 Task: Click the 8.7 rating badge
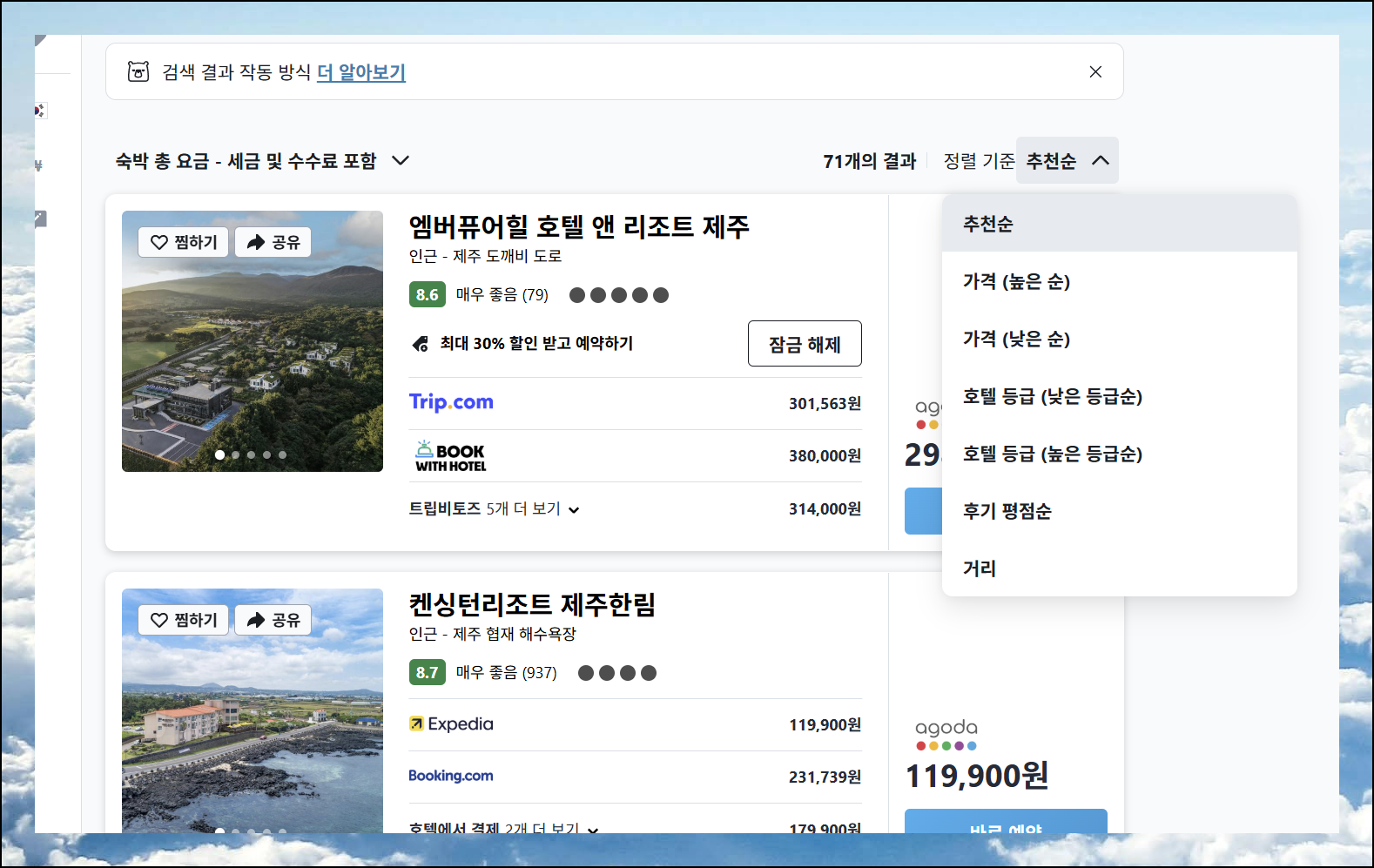point(428,672)
